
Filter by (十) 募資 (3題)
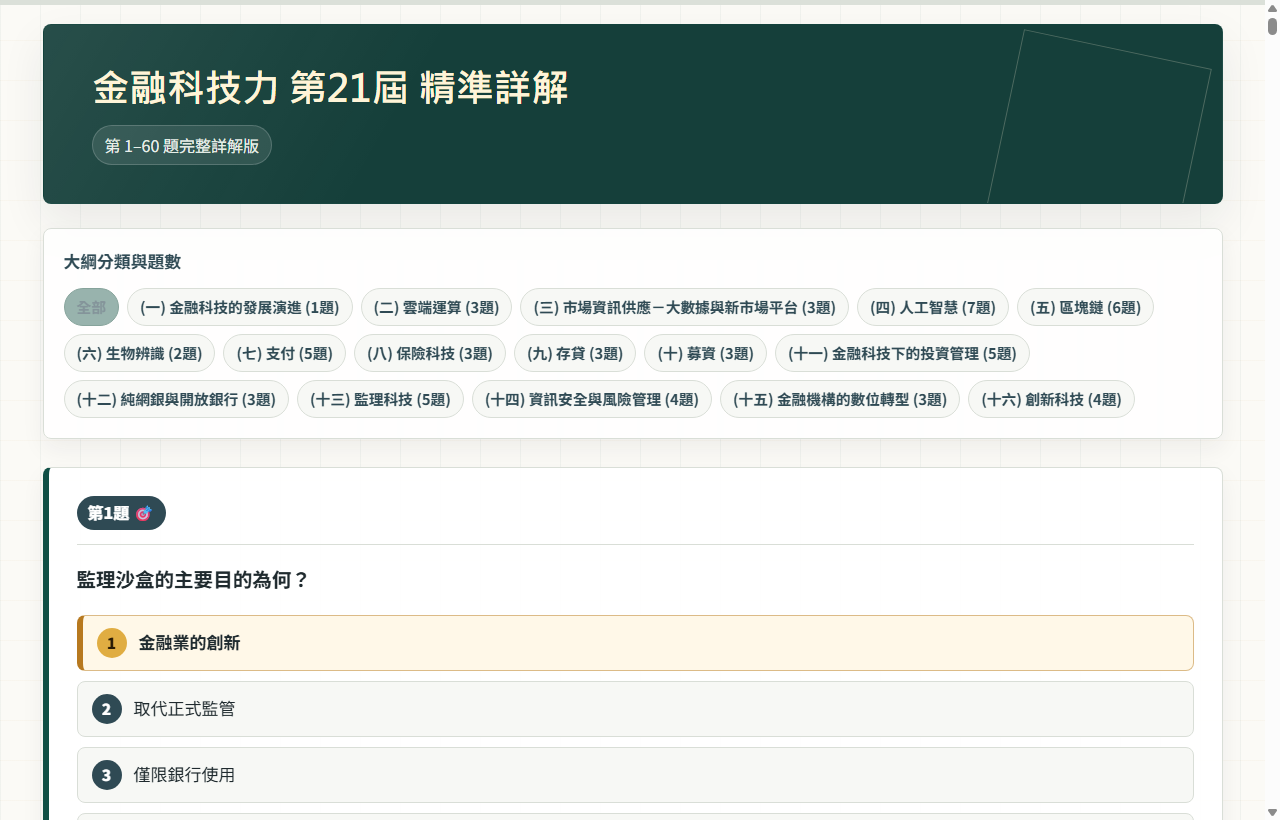coord(705,353)
